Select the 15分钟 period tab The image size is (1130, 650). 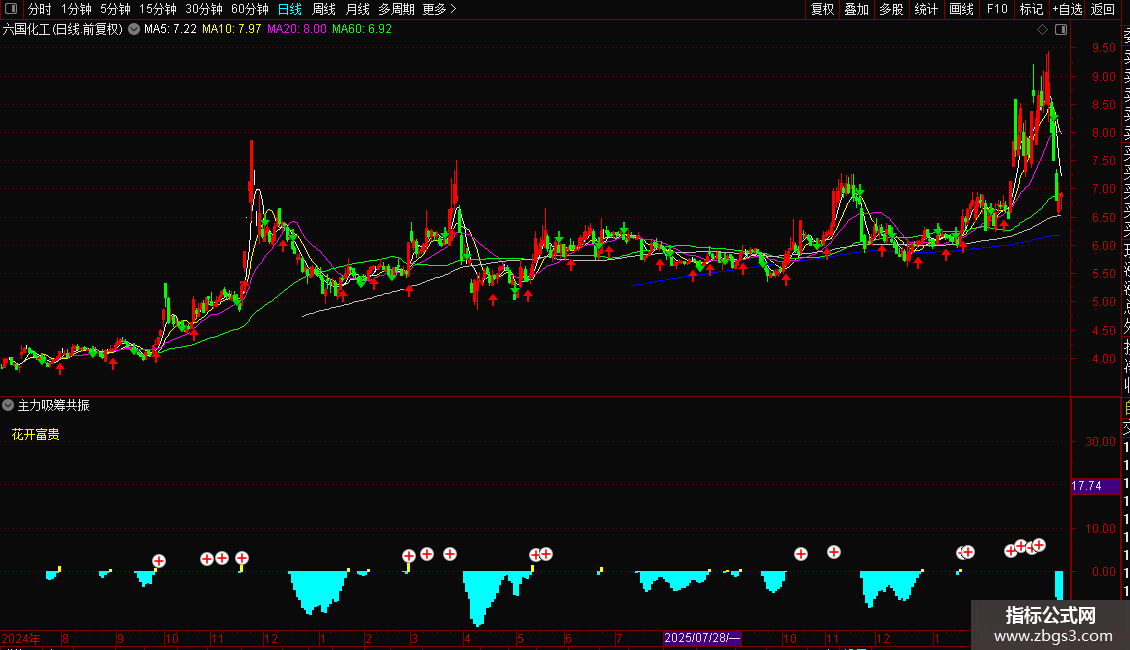tap(158, 9)
